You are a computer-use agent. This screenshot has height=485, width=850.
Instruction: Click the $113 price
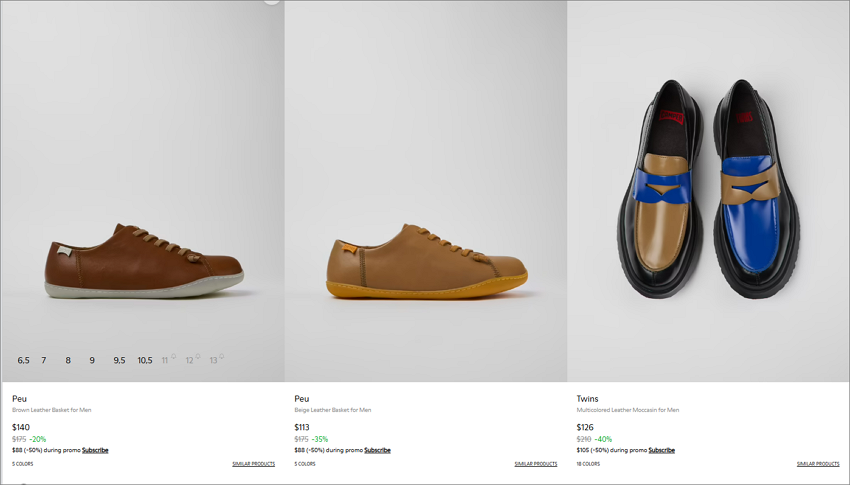[302, 428]
